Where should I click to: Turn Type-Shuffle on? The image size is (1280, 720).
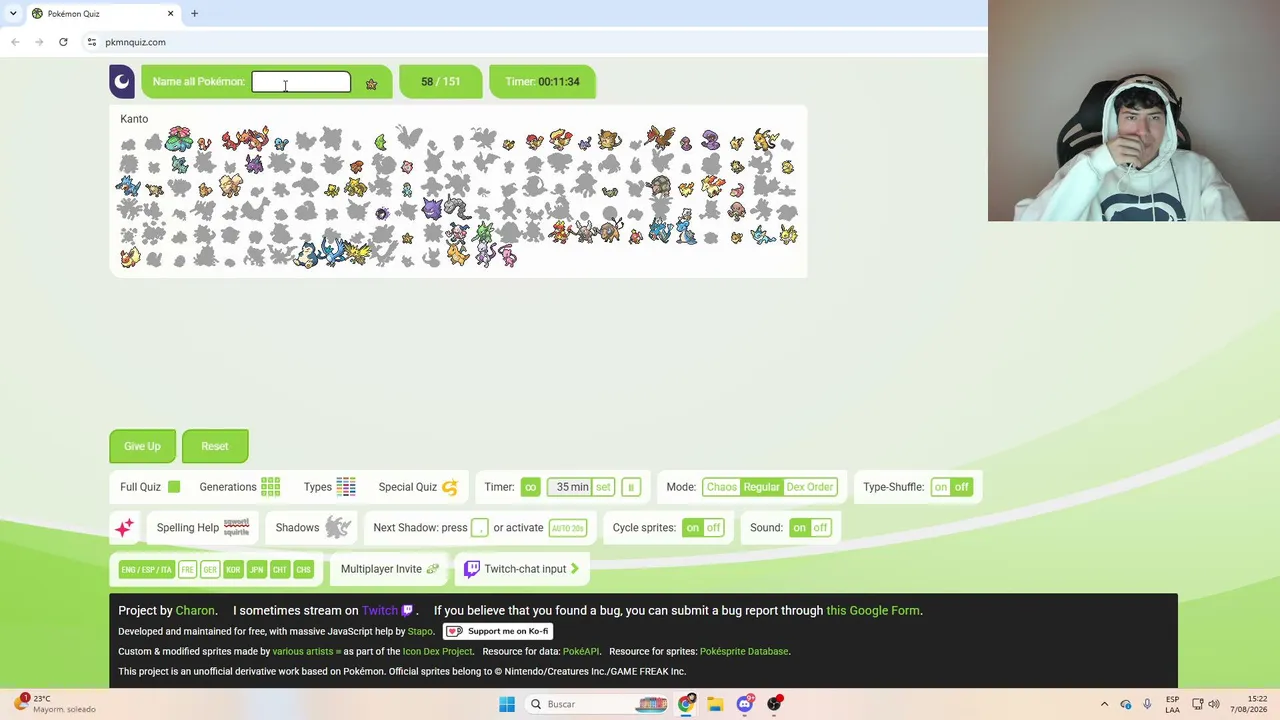click(x=940, y=487)
